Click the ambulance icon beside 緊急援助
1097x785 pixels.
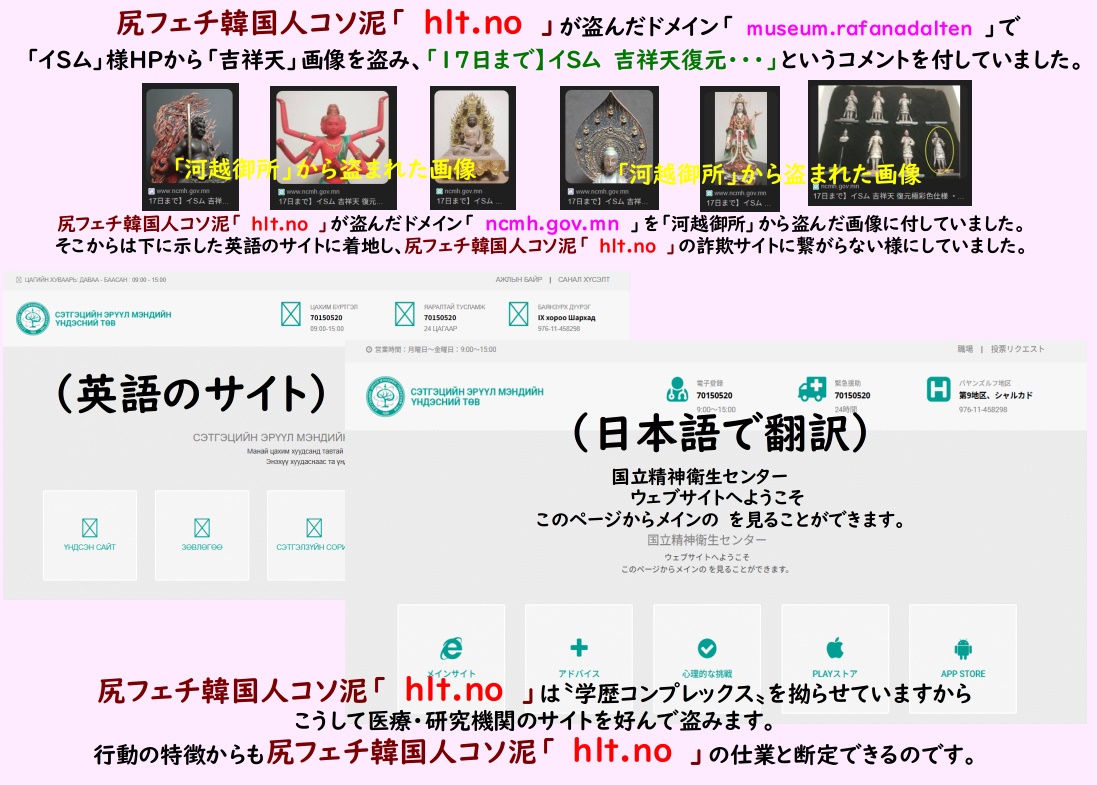pos(812,389)
